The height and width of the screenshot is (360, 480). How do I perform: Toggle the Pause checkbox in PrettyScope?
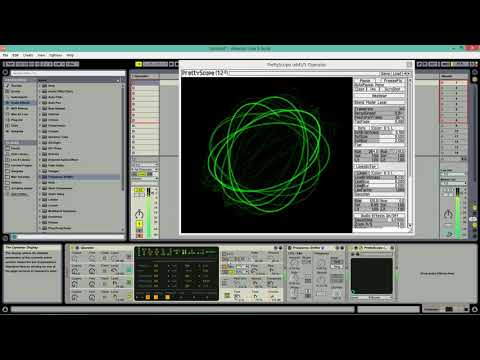click(365, 81)
